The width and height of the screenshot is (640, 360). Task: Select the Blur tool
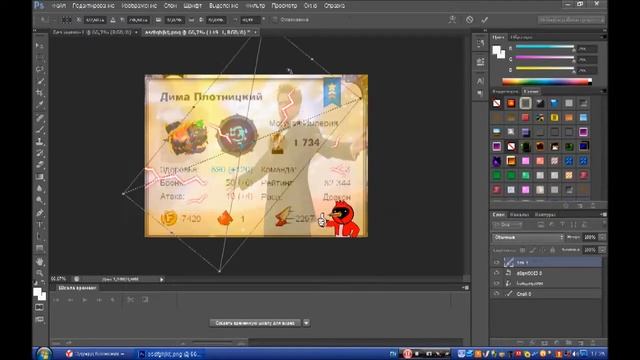(x=40, y=189)
